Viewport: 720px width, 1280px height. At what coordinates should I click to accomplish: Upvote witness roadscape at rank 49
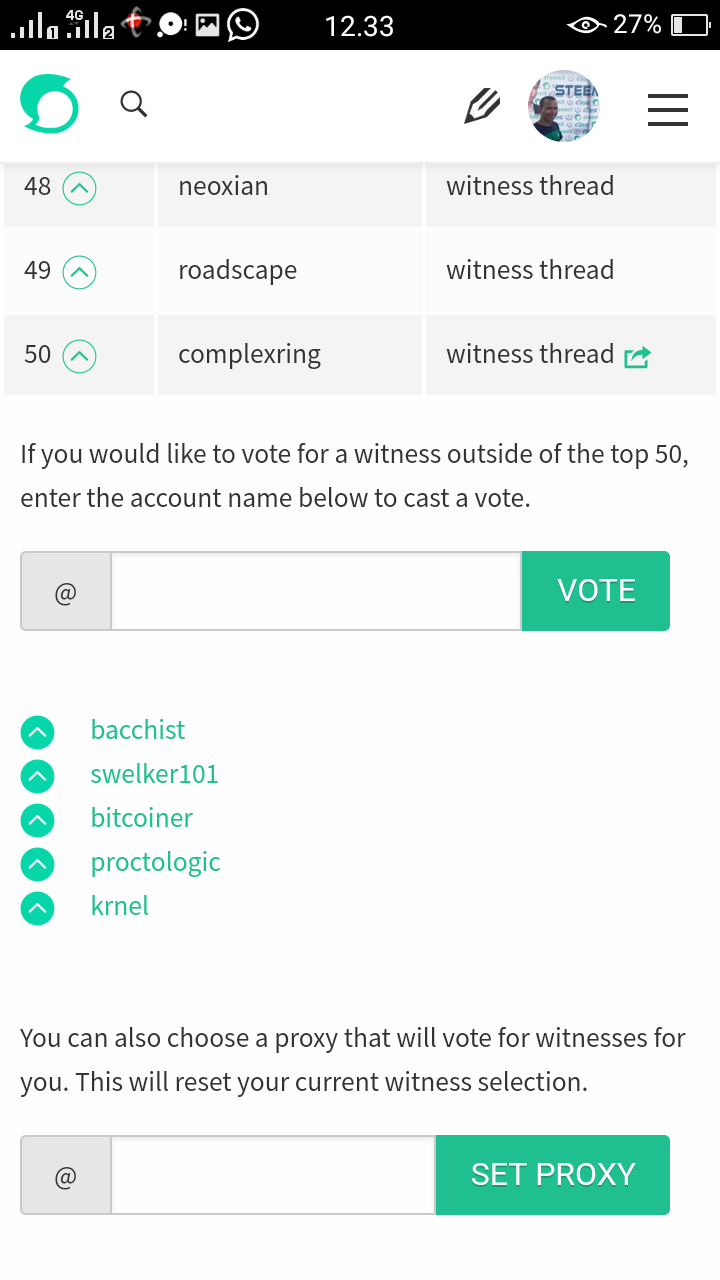(80, 271)
